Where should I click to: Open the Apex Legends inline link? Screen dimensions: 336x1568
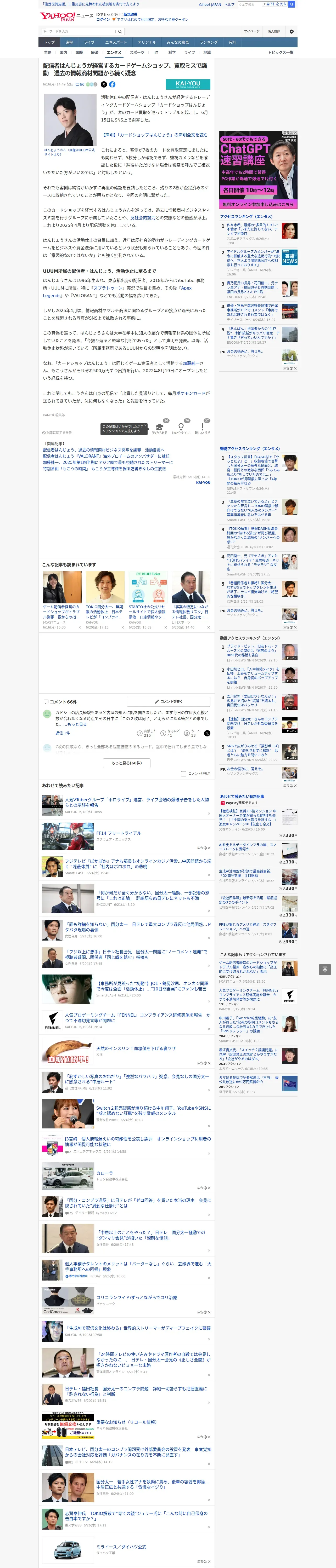tap(117, 292)
